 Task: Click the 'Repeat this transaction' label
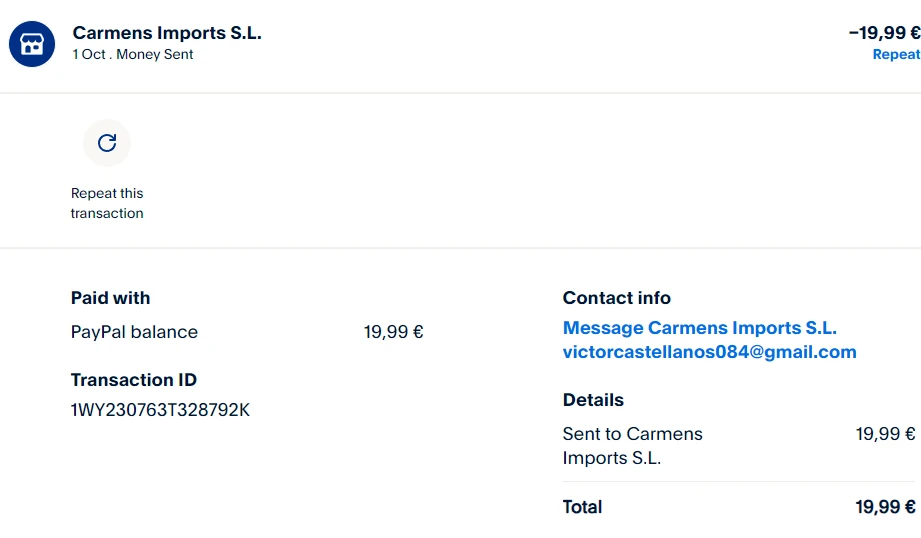[x=107, y=203]
